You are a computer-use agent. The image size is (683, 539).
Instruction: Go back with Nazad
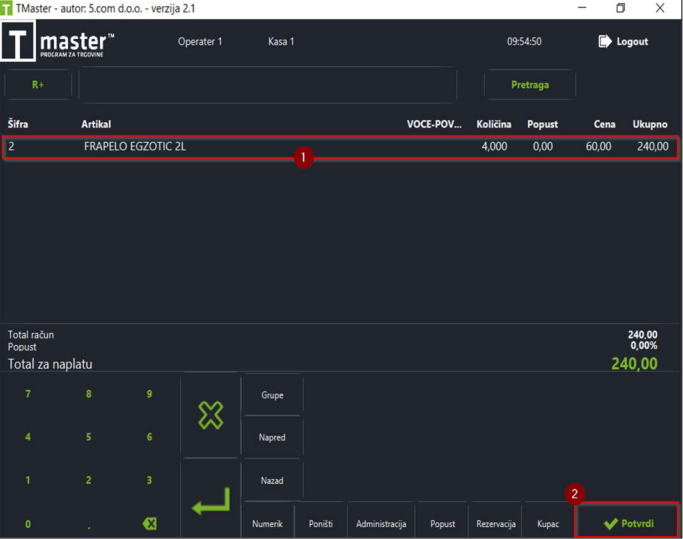272,480
